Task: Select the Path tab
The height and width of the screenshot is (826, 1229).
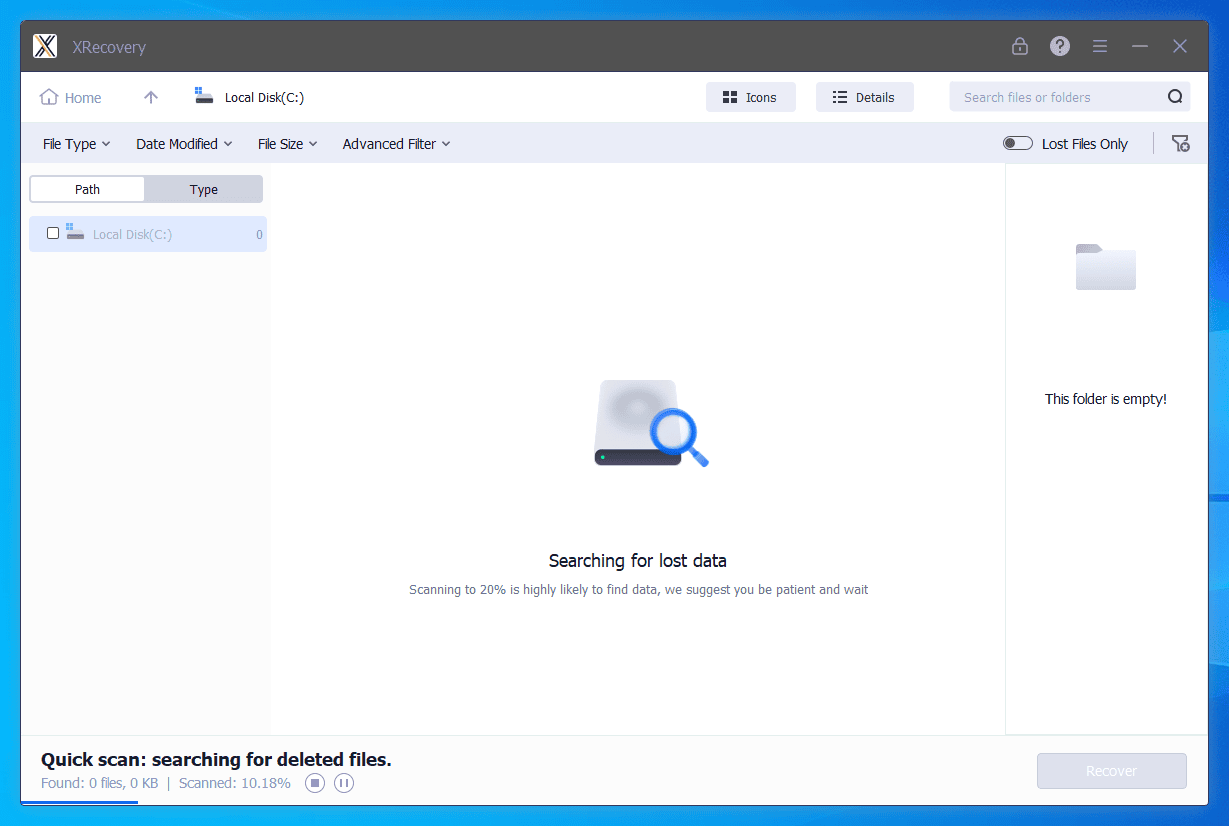Action: (x=87, y=189)
